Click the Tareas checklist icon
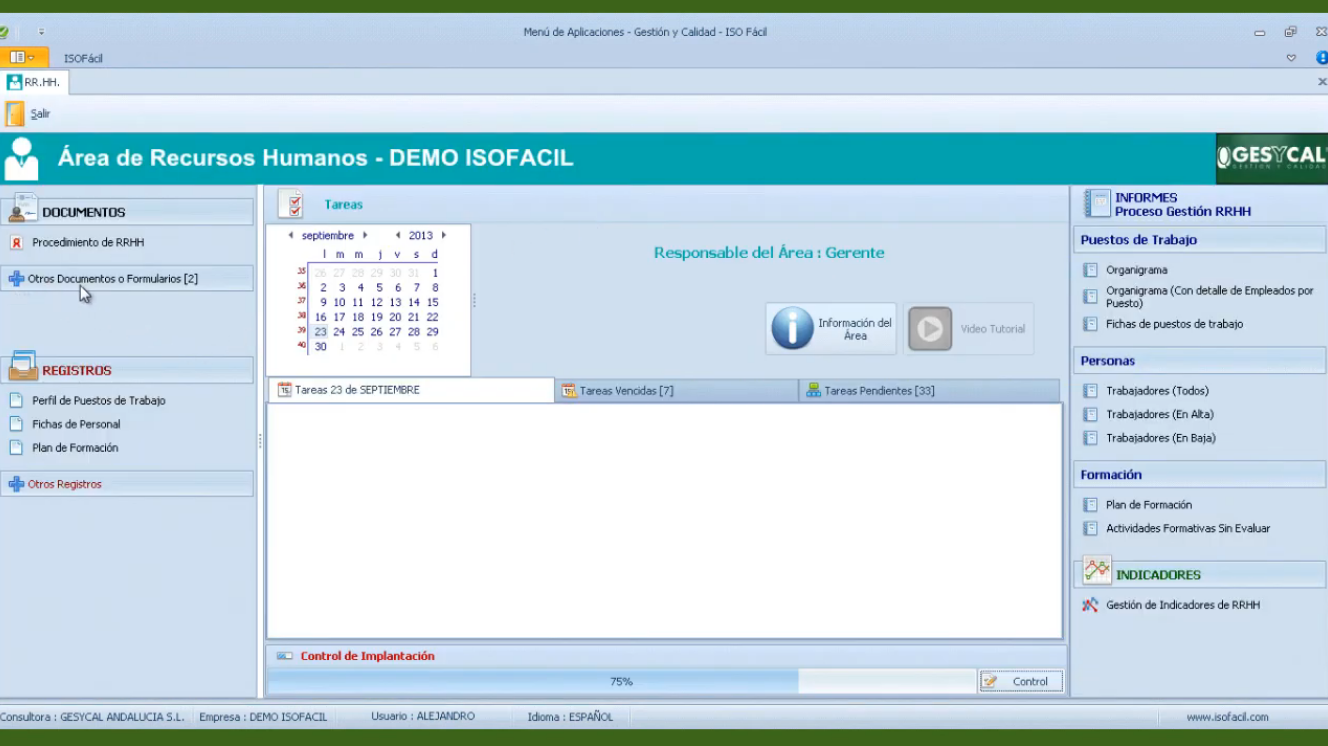 (291, 204)
